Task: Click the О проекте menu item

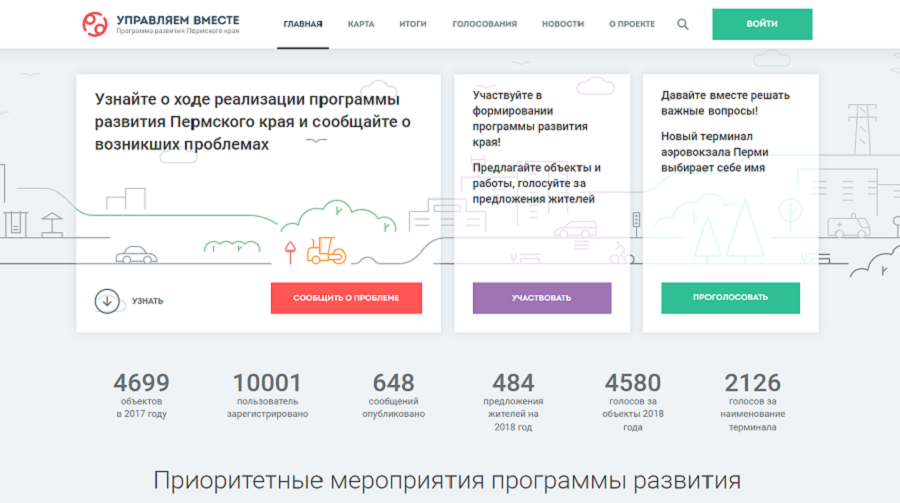Action: point(631,24)
